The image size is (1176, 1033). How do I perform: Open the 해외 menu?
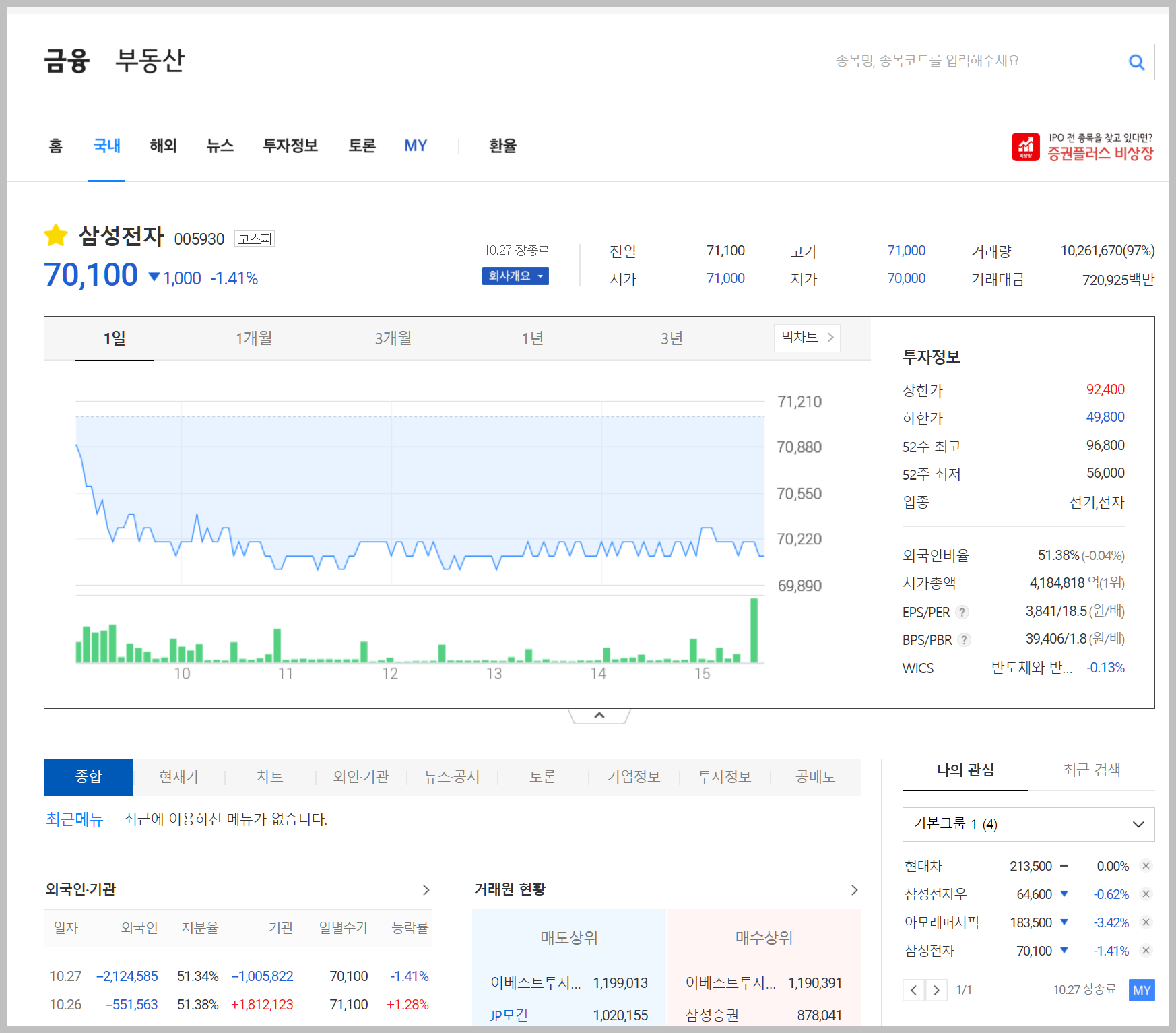point(163,146)
